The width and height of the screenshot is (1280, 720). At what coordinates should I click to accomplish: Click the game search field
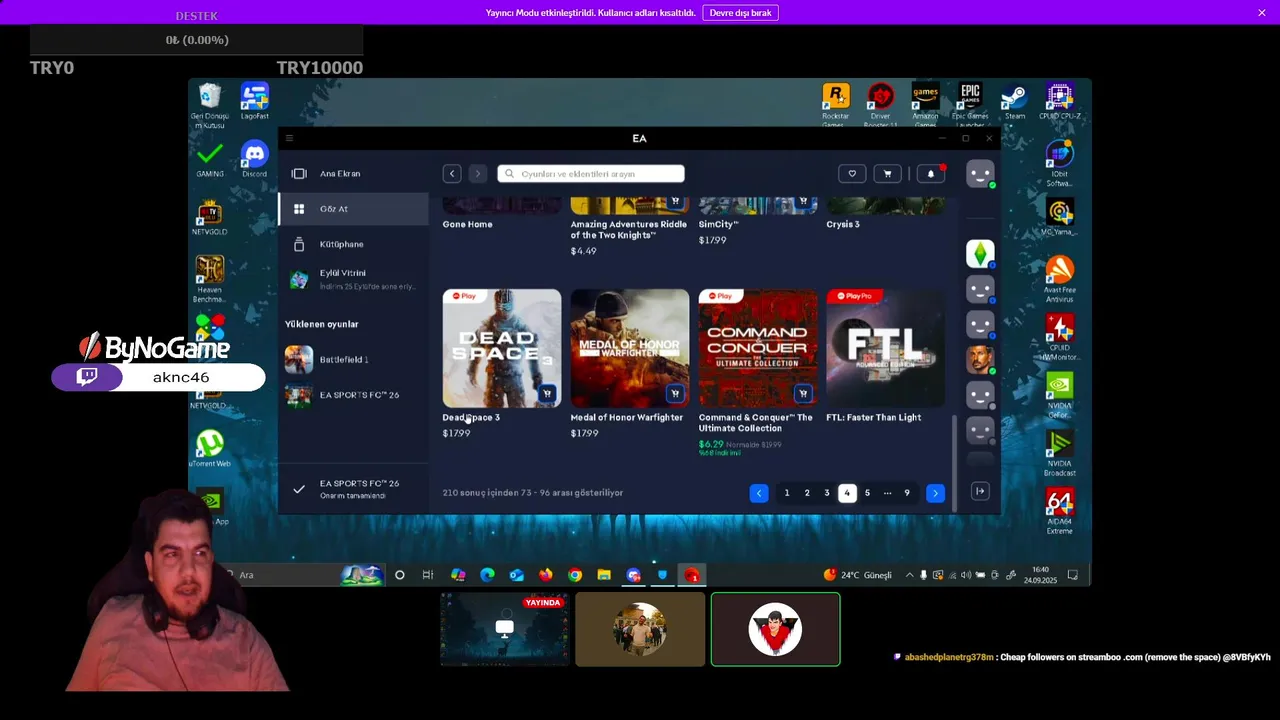click(x=591, y=174)
